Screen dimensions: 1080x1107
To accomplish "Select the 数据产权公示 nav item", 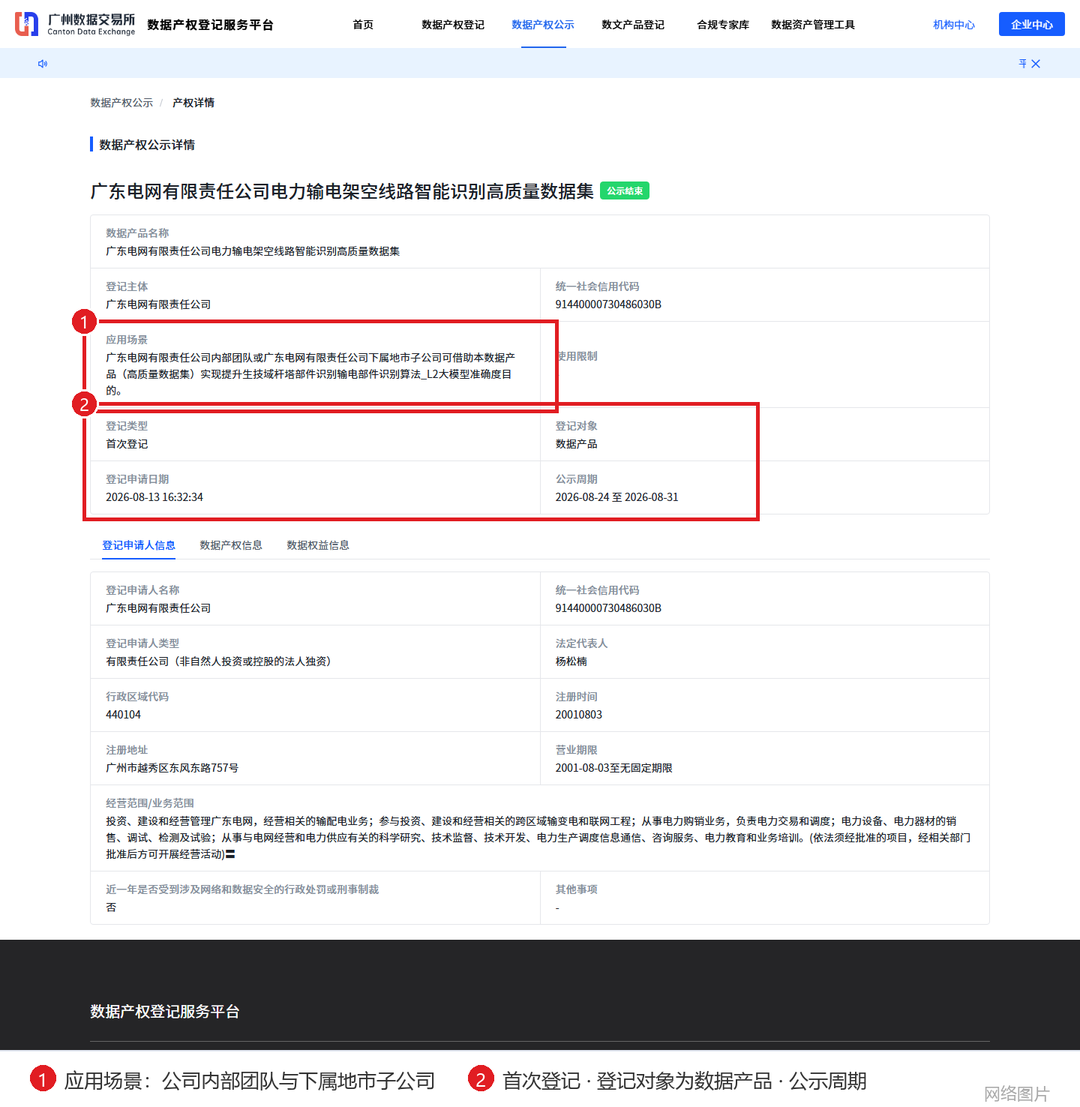I will 543,25.
